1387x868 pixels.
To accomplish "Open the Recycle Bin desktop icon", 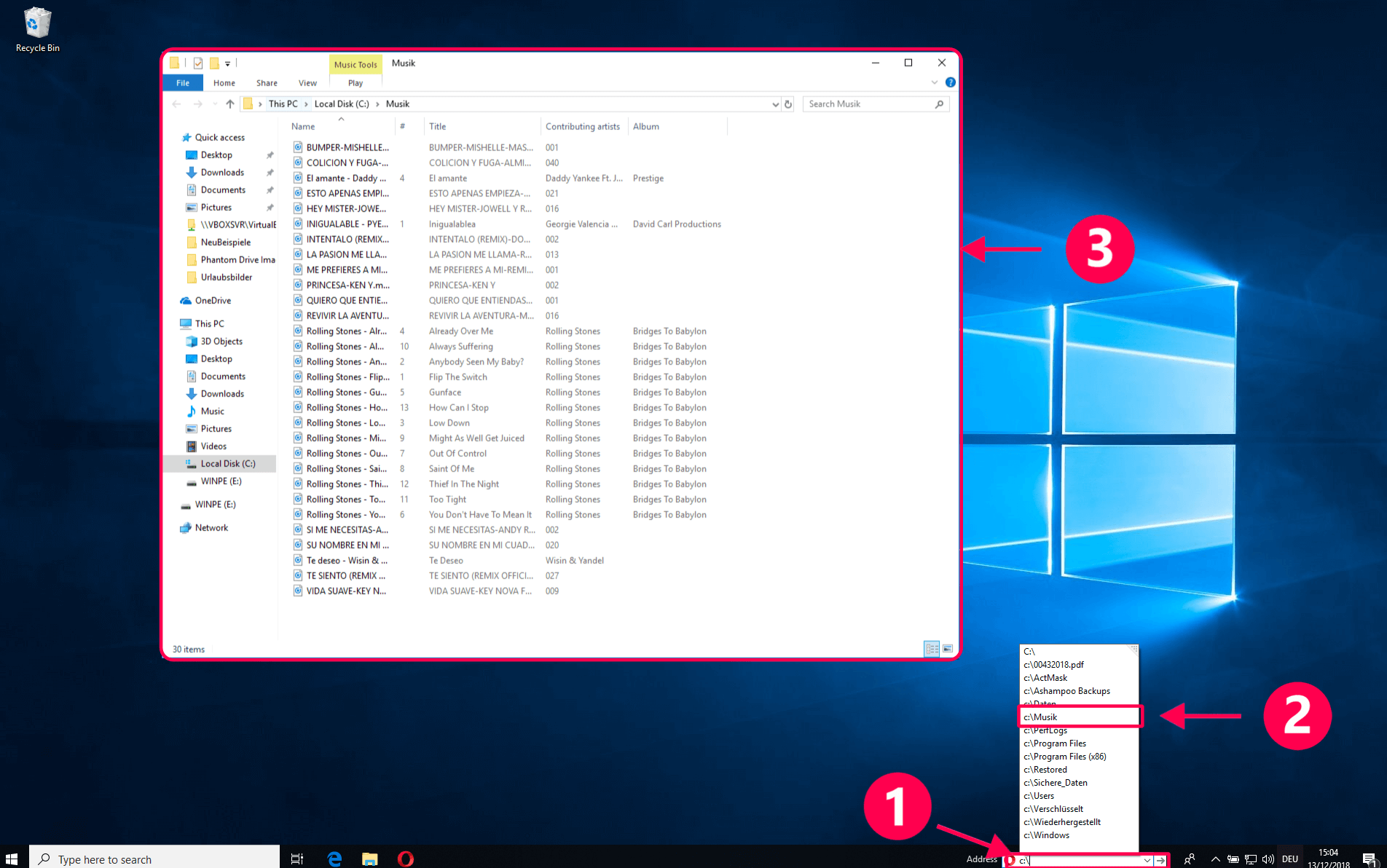I will (x=37, y=30).
